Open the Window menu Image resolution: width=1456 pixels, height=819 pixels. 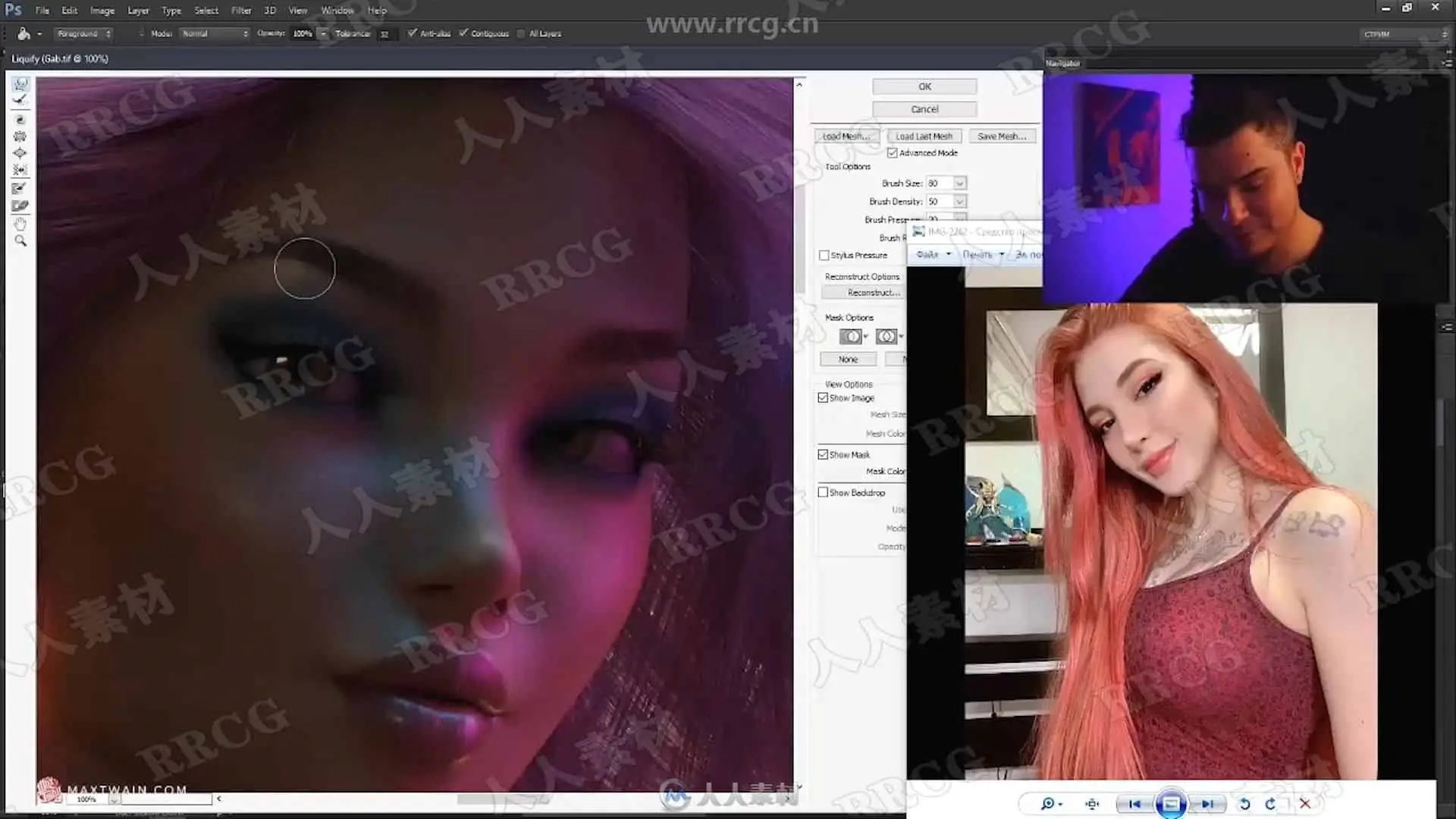pos(337,11)
